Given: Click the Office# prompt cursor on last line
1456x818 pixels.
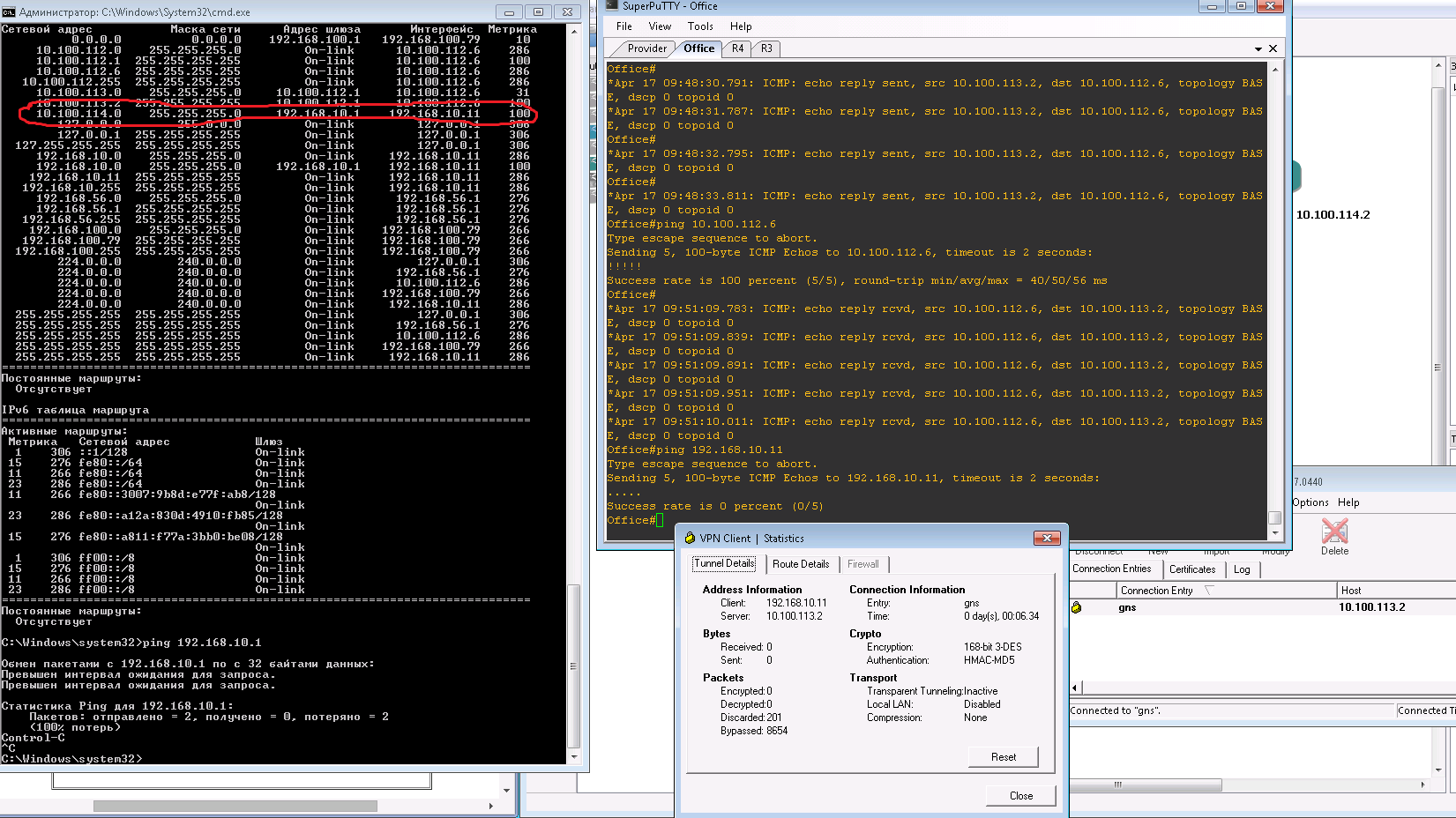Looking at the screenshot, I should point(659,520).
